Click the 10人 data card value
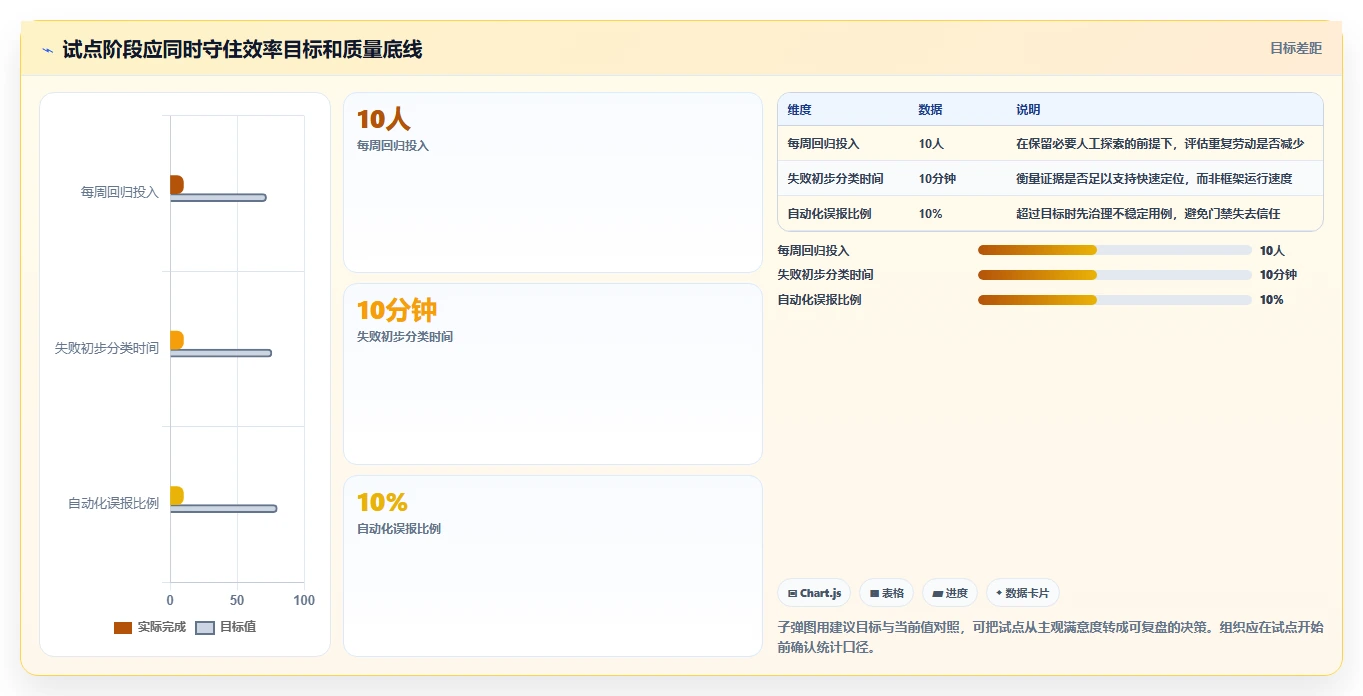Viewport: 1363px width, 696px height. (x=383, y=119)
